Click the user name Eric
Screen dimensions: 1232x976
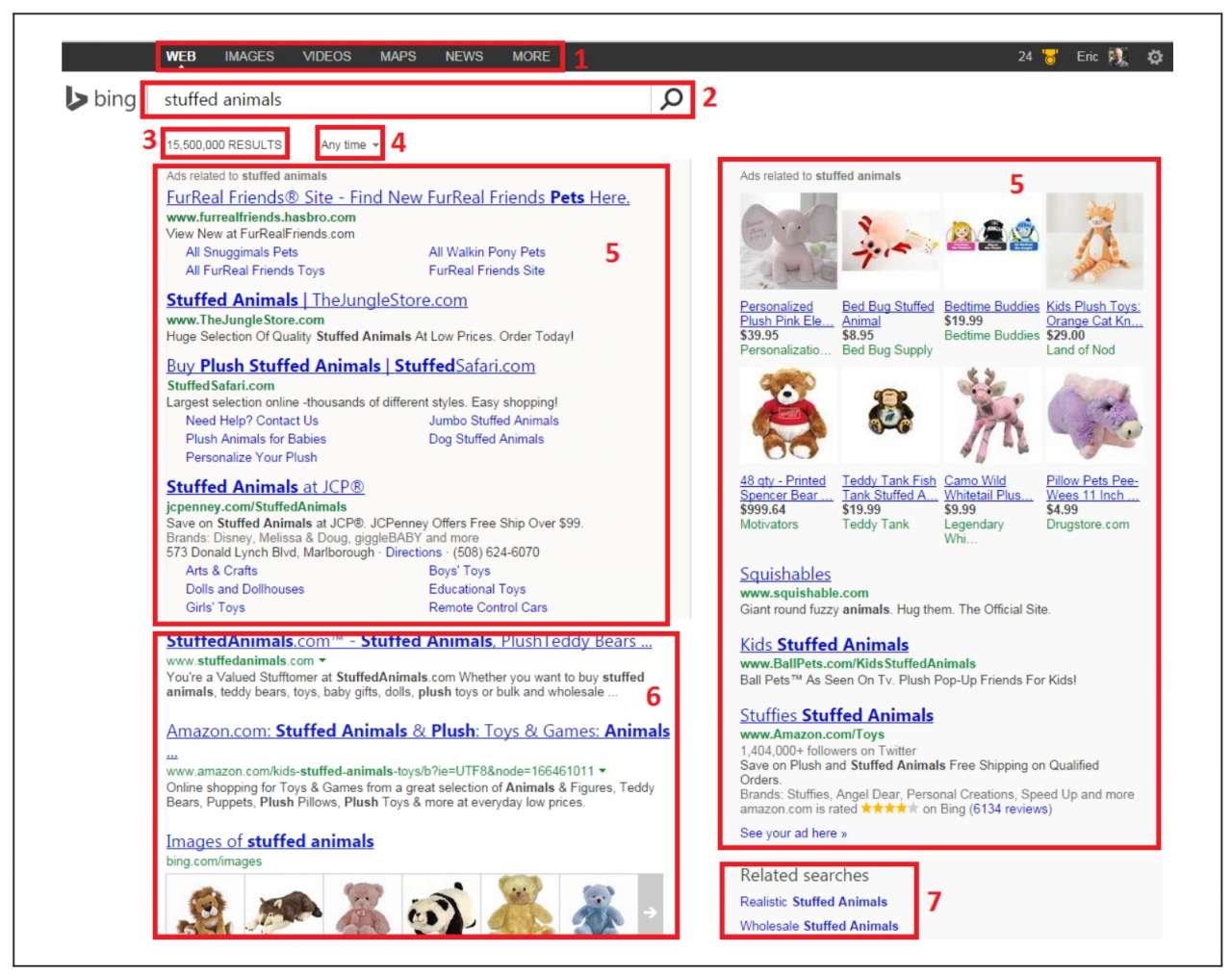pos(1087,57)
